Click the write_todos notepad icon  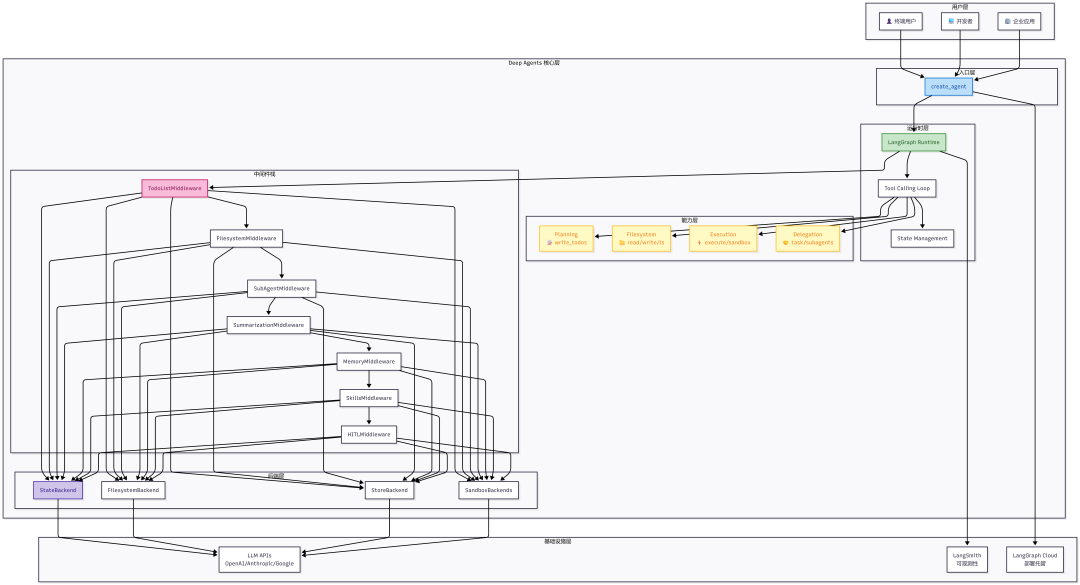tap(550, 243)
